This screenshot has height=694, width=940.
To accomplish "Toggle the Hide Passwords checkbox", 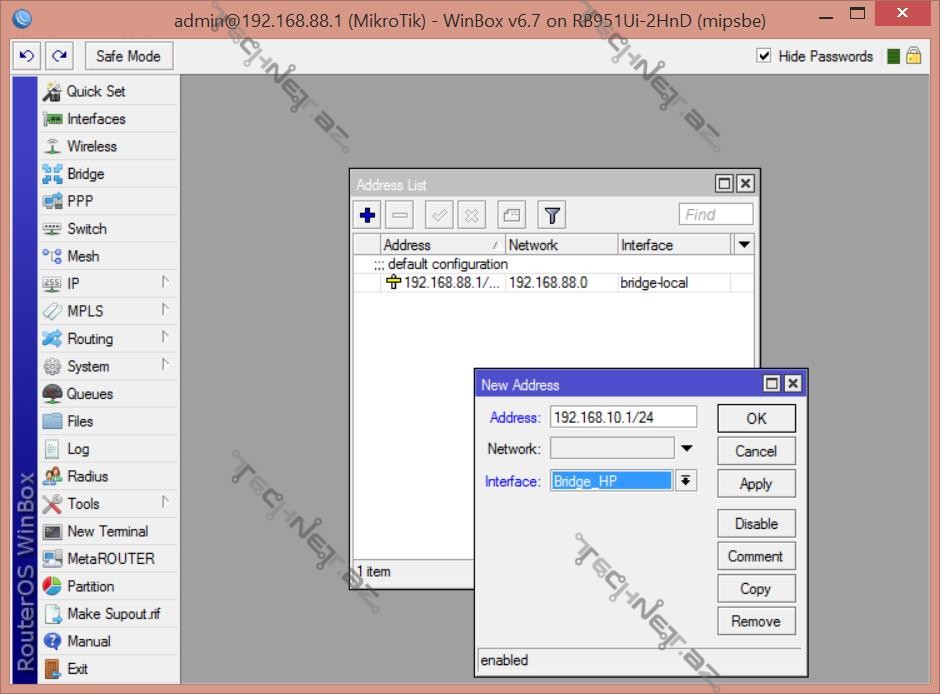I will [x=764, y=56].
